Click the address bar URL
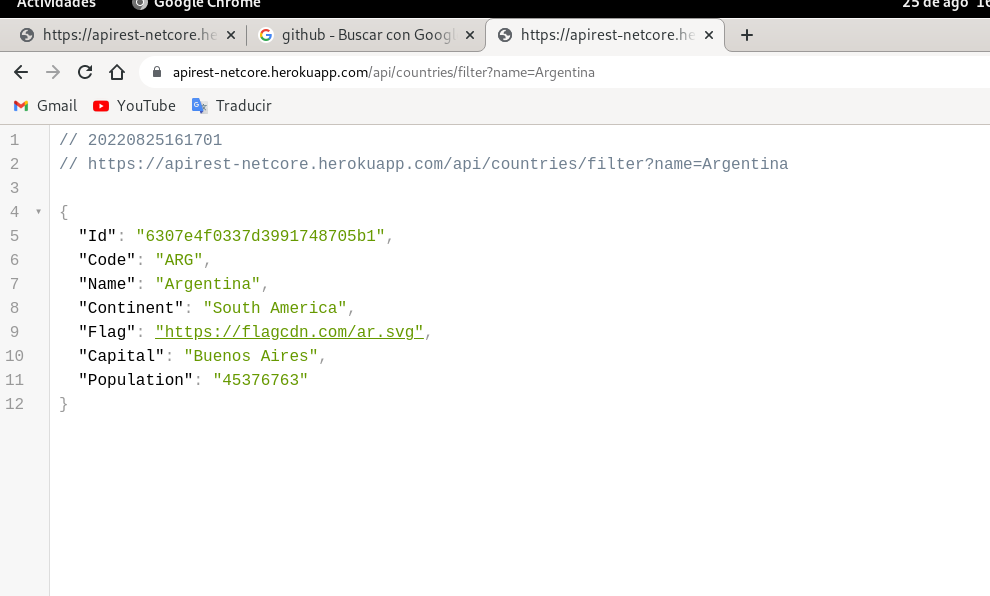This screenshot has height=596, width=990. click(385, 72)
